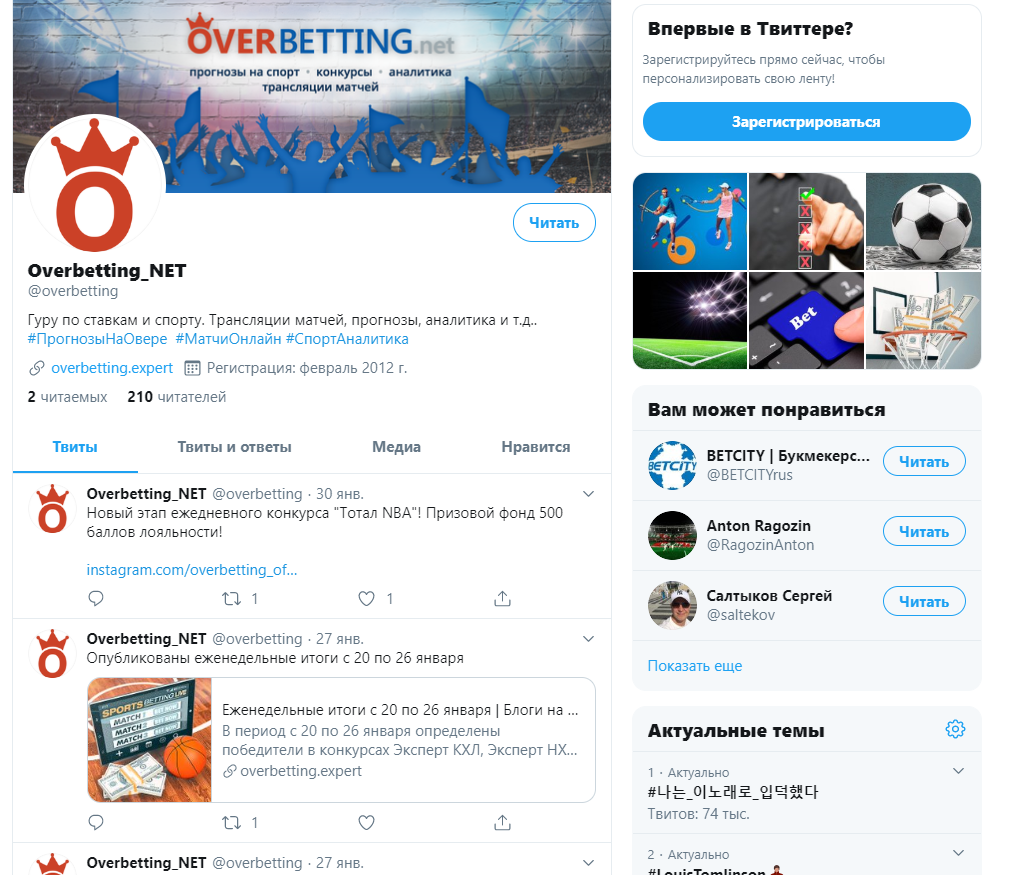Click Зарегистрироваться sign-up button
The image size is (1013, 875).
(x=806, y=121)
